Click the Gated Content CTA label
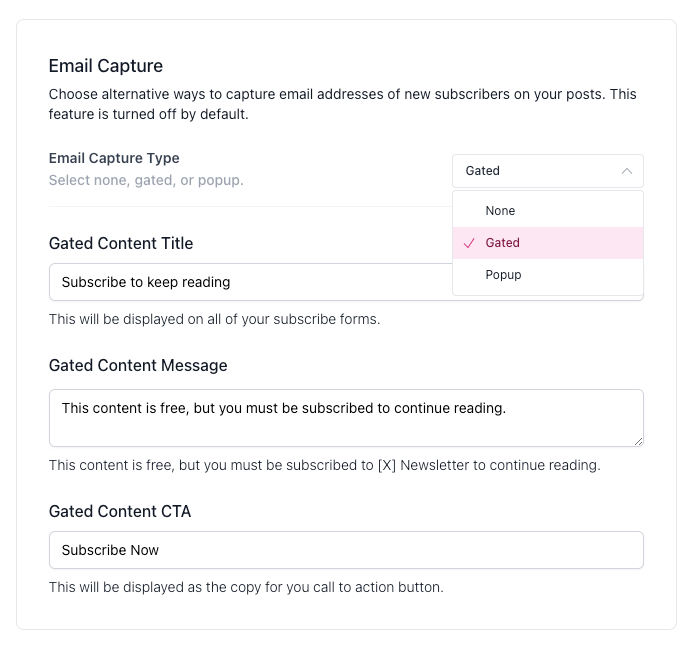 [120, 511]
